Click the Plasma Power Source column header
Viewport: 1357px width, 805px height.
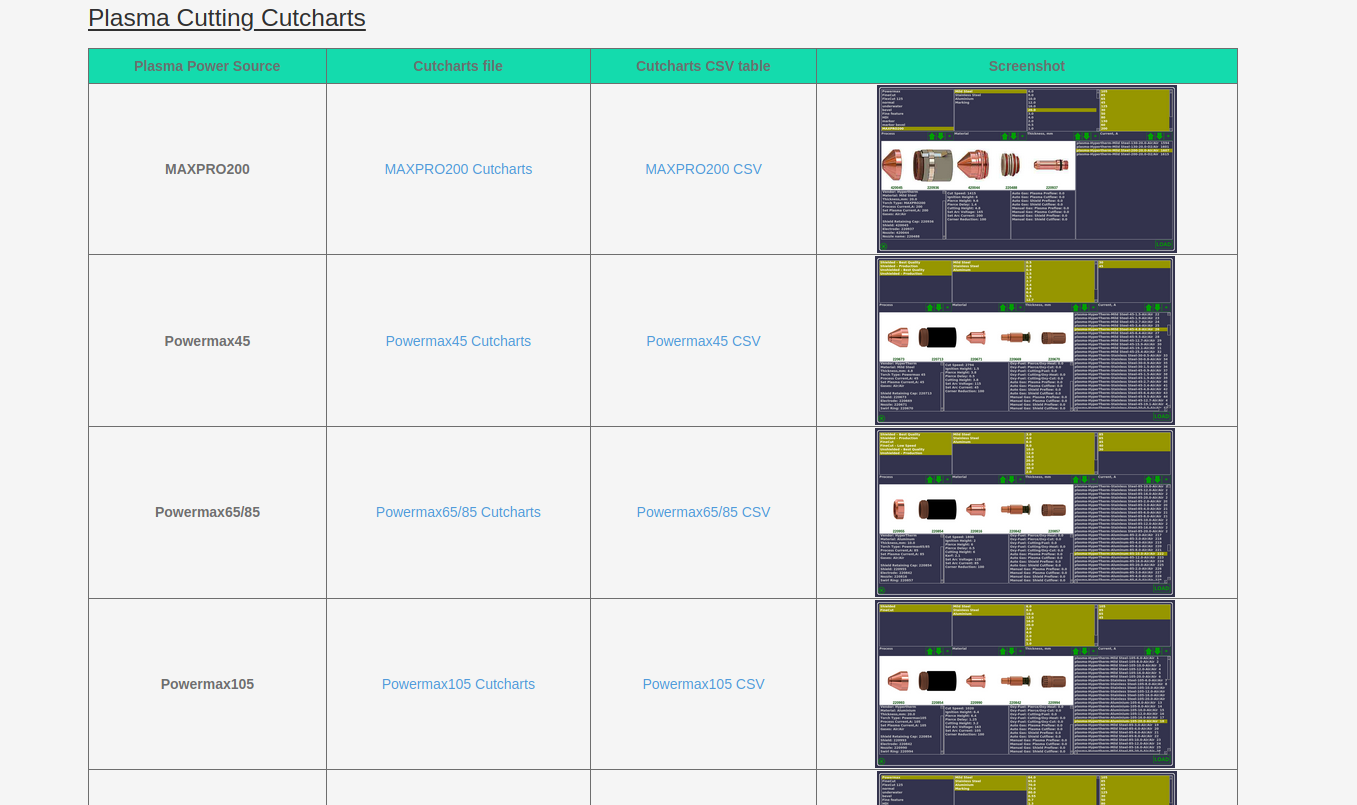pos(207,66)
